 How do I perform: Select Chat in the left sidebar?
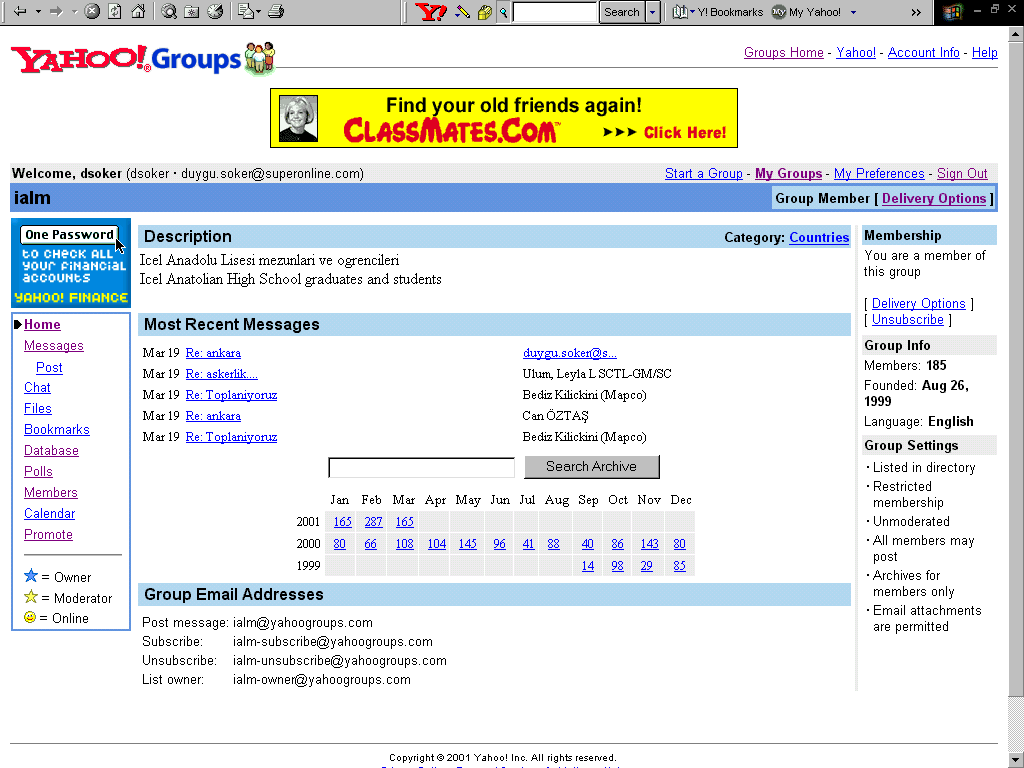coord(37,387)
